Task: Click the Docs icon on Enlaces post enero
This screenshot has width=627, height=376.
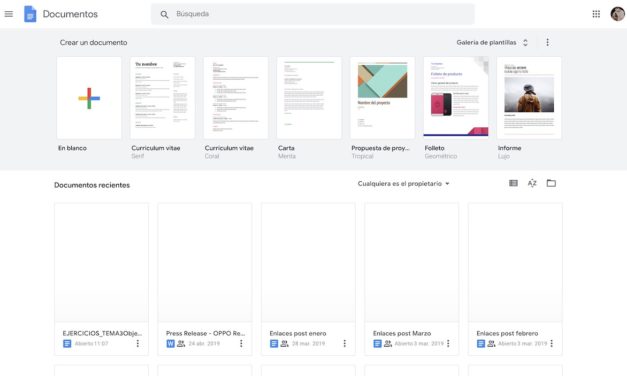Action: (x=274, y=343)
